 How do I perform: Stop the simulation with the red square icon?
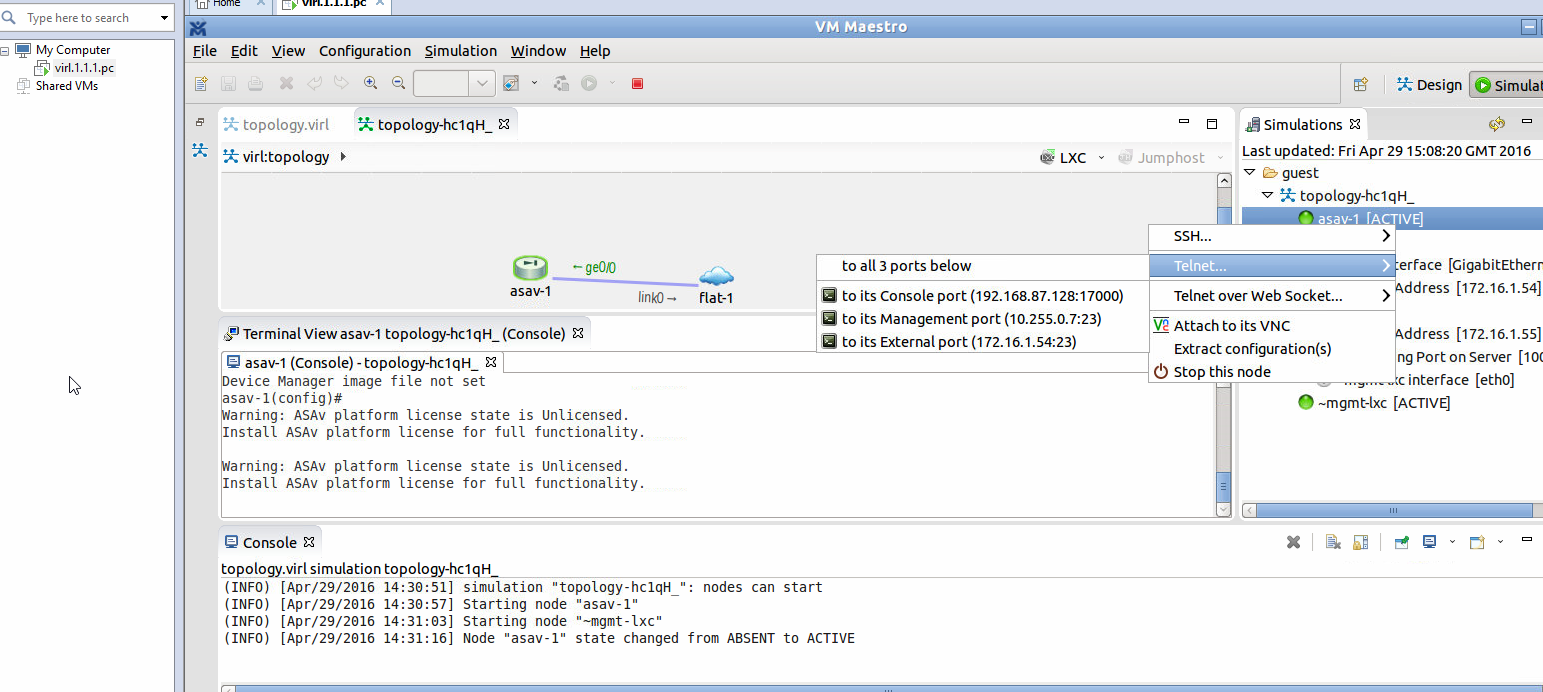637,83
